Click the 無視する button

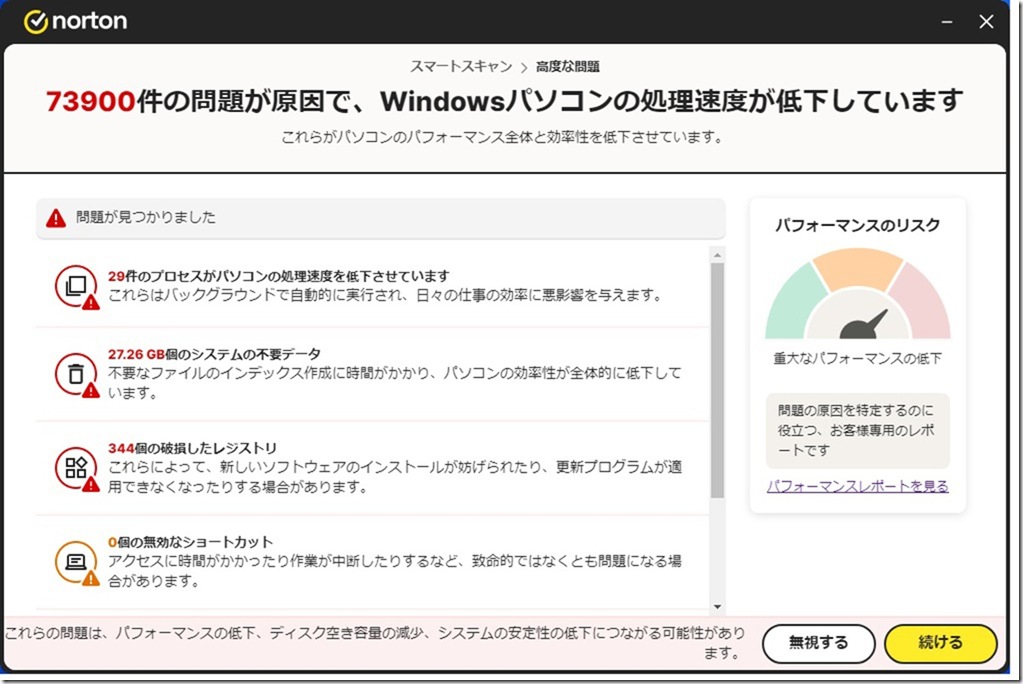click(818, 644)
